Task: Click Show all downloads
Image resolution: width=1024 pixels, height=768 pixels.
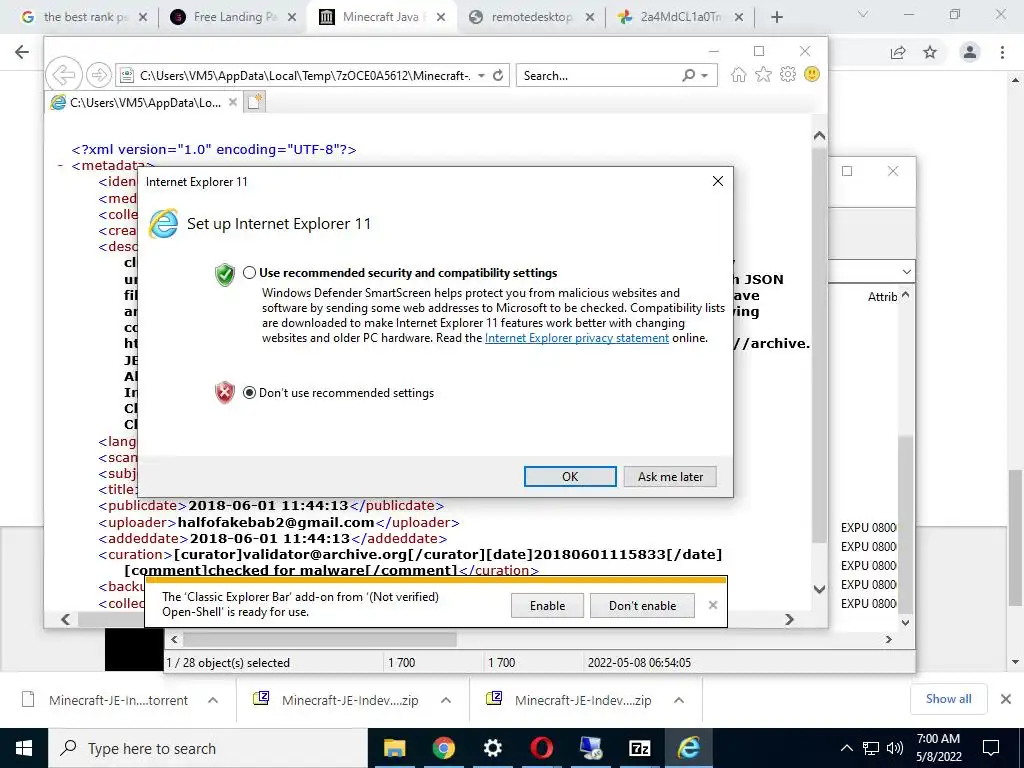Action: [948, 699]
